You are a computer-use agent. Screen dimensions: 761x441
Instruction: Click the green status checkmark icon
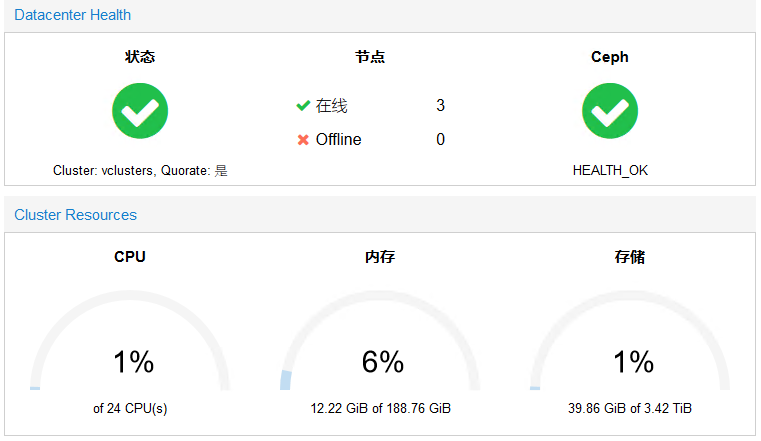pos(140,111)
